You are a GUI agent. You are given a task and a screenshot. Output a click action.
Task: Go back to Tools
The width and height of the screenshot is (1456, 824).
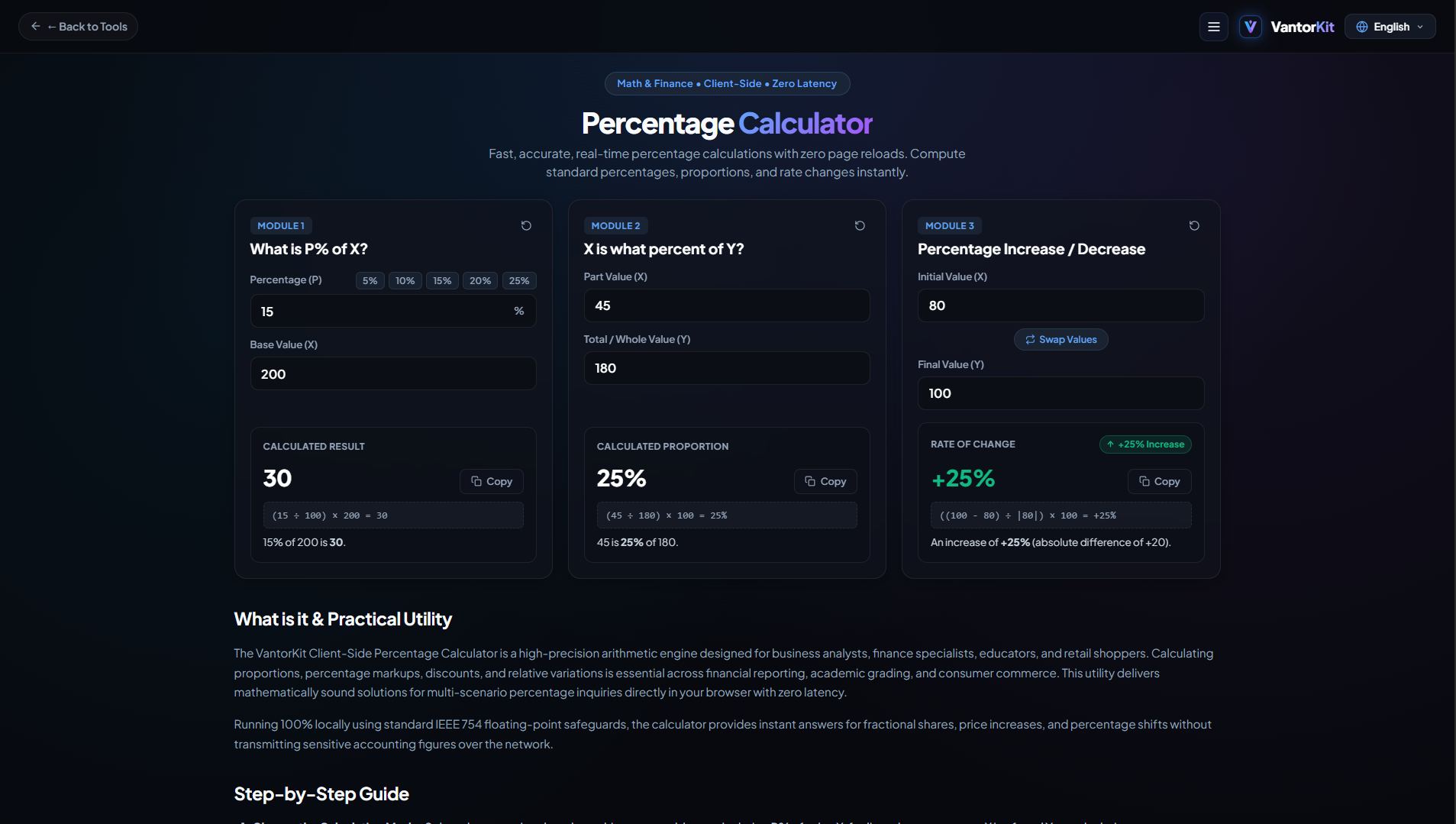tap(78, 27)
